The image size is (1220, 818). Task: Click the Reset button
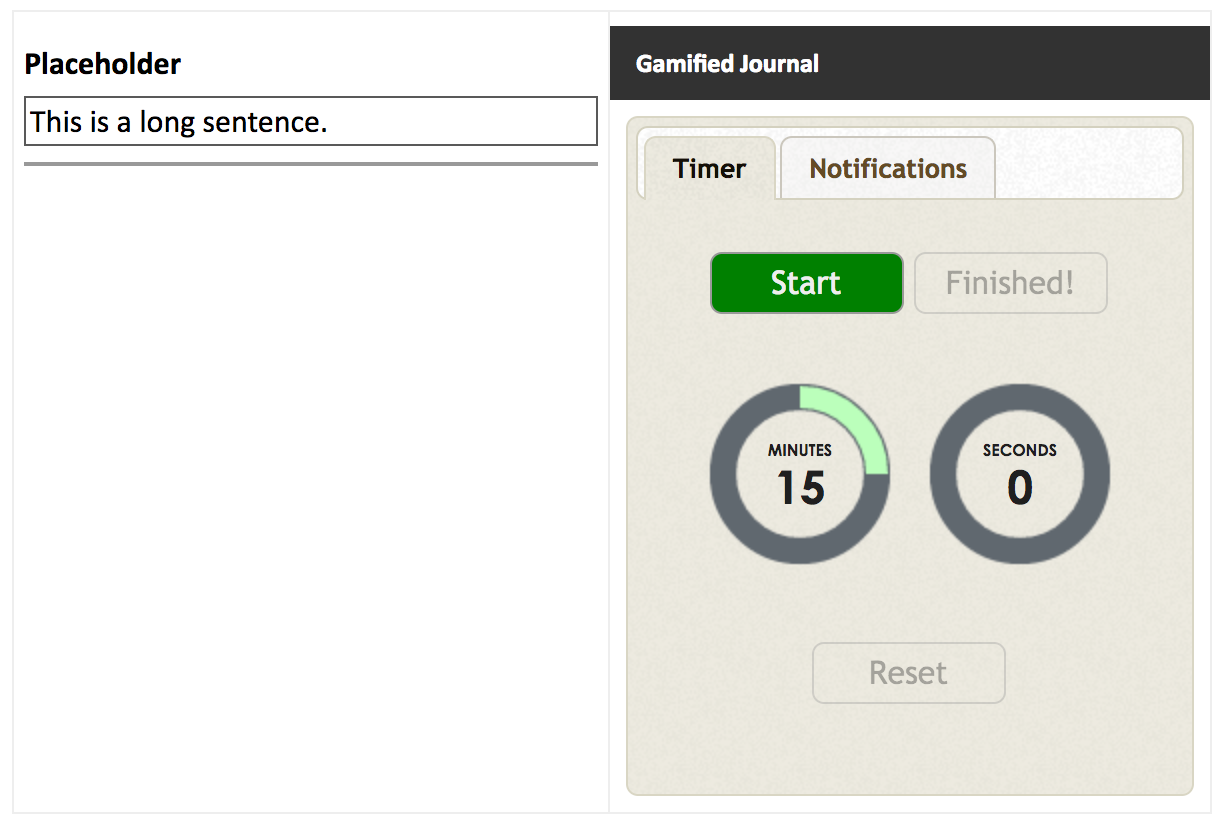[x=908, y=673]
